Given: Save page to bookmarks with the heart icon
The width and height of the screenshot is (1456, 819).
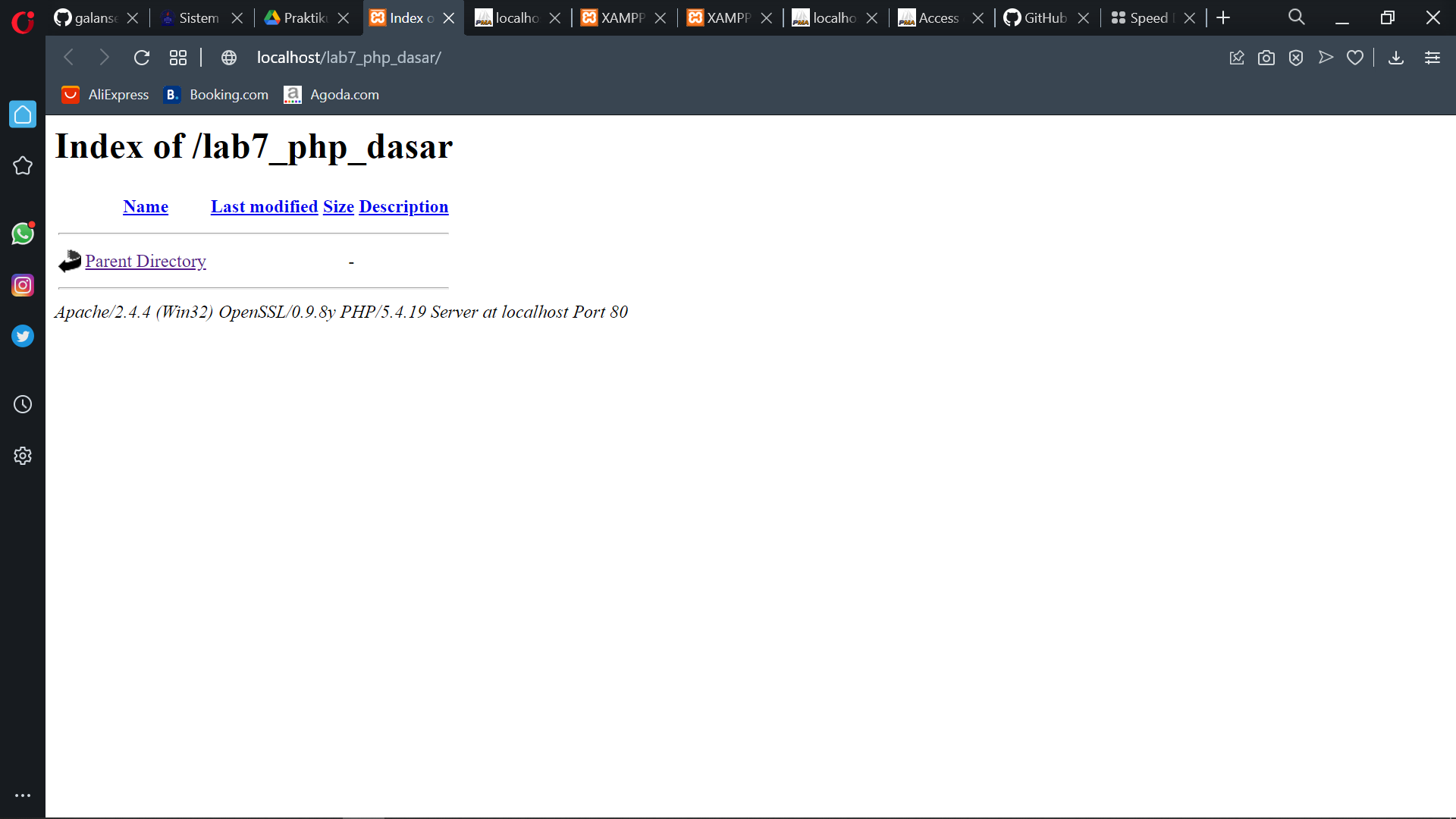Looking at the screenshot, I should click(1355, 57).
